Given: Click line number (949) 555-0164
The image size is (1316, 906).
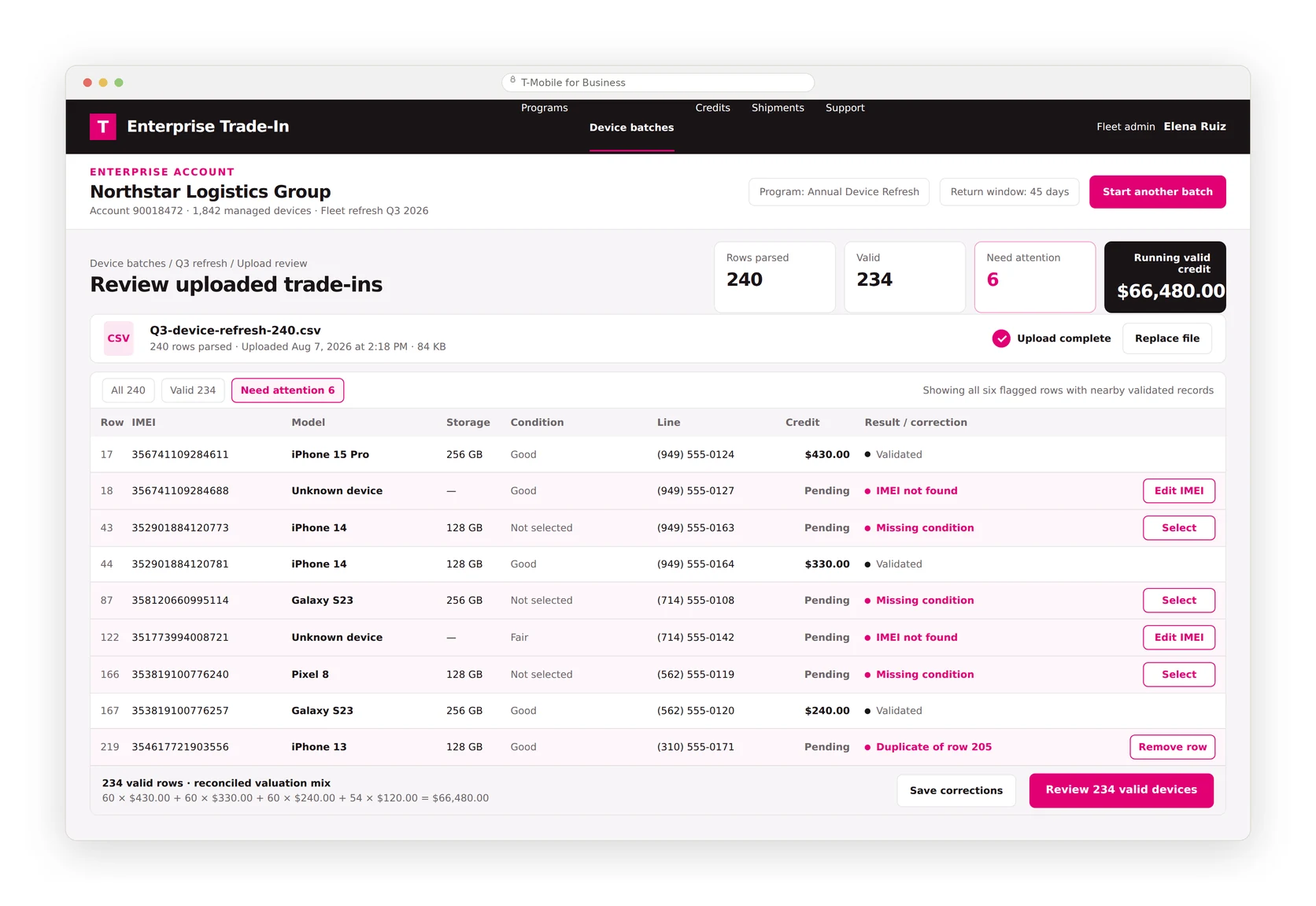Looking at the screenshot, I should click(696, 564).
